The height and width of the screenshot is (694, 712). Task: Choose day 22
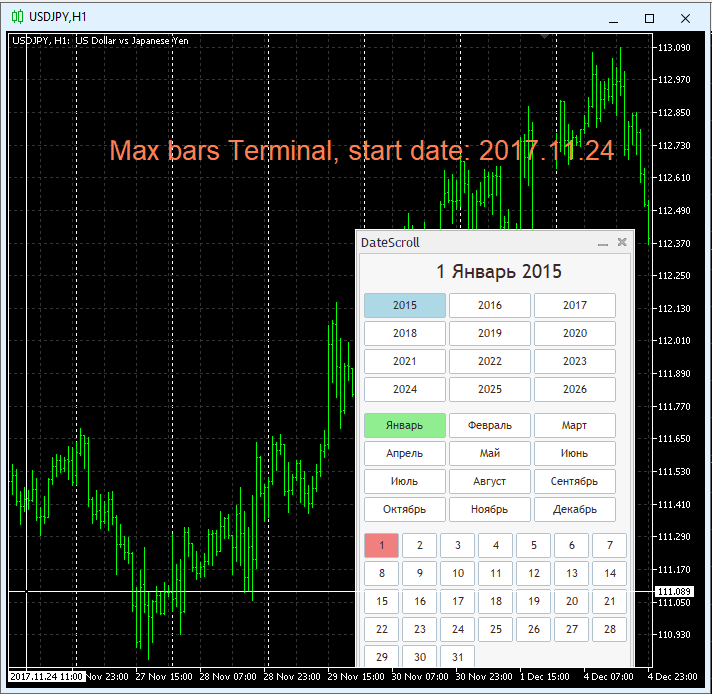point(381,630)
